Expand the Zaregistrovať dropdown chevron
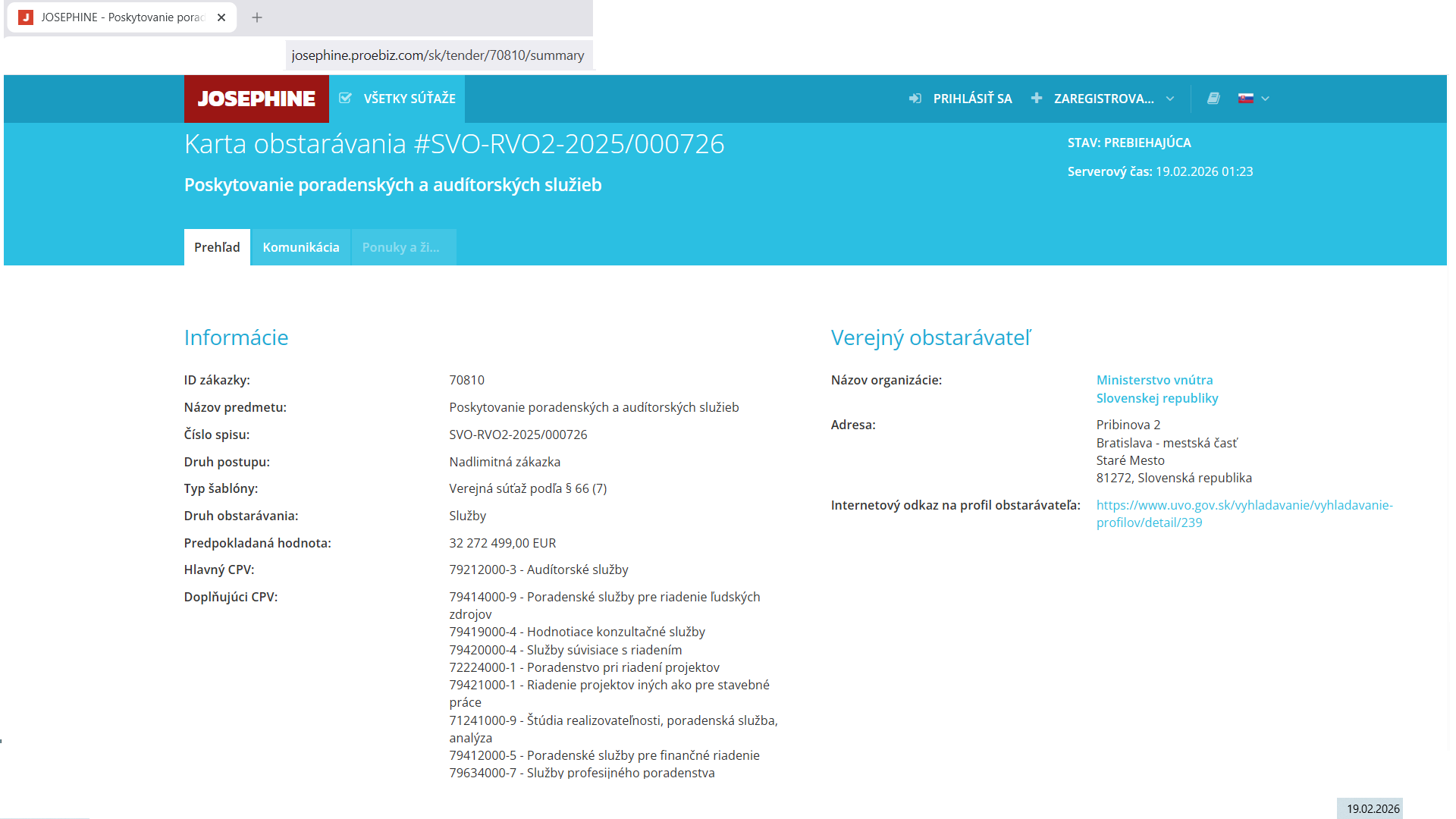1456x819 pixels. pyautogui.click(x=1170, y=99)
